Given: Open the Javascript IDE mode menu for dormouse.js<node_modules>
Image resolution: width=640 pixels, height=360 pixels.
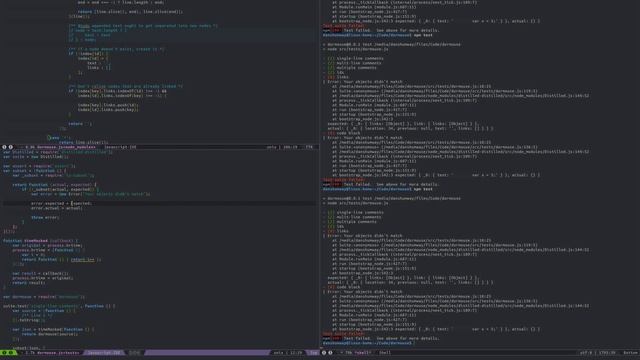Looking at the screenshot, I should click(x=120, y=147).
